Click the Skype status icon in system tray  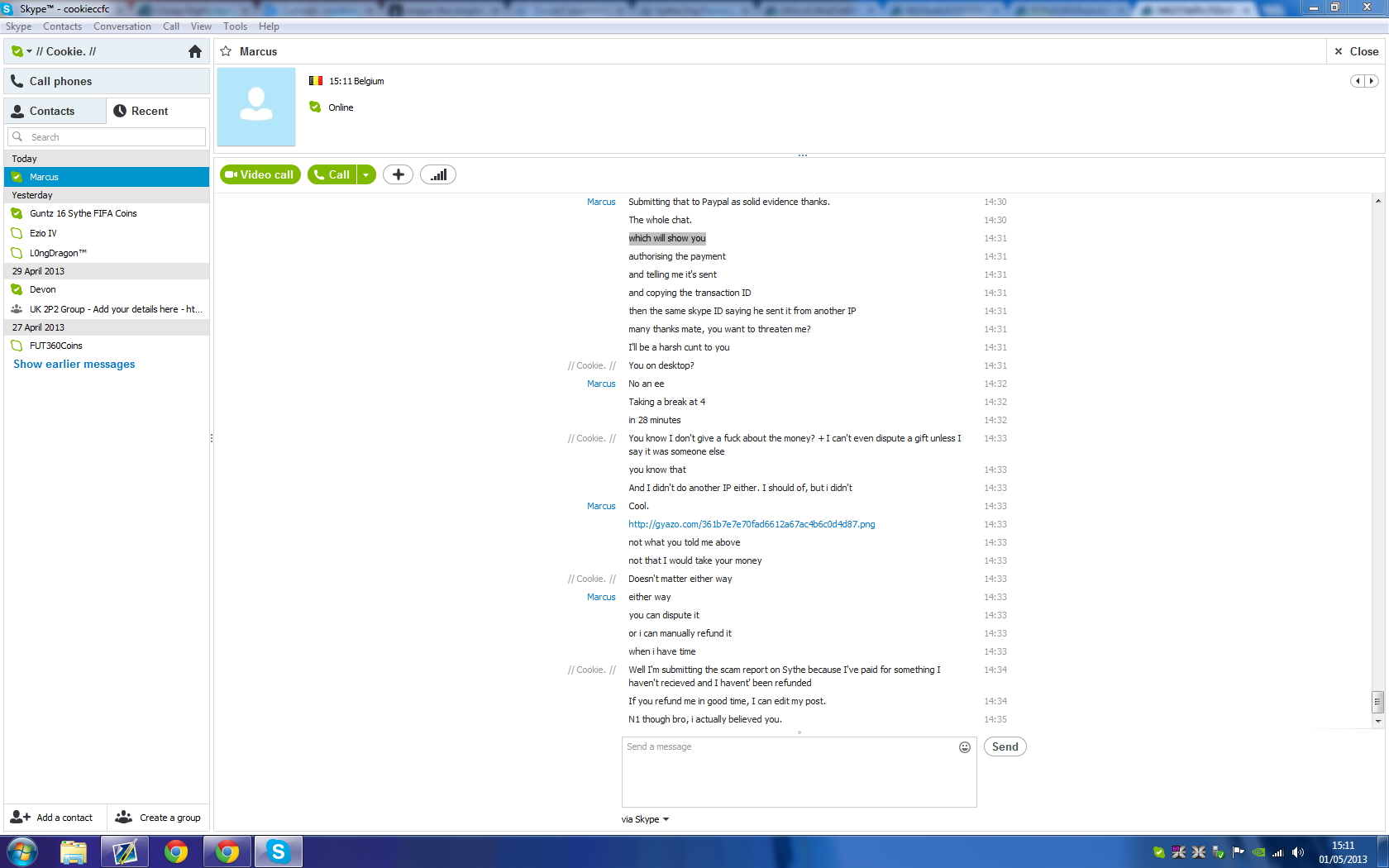[x=1159, y=852]
